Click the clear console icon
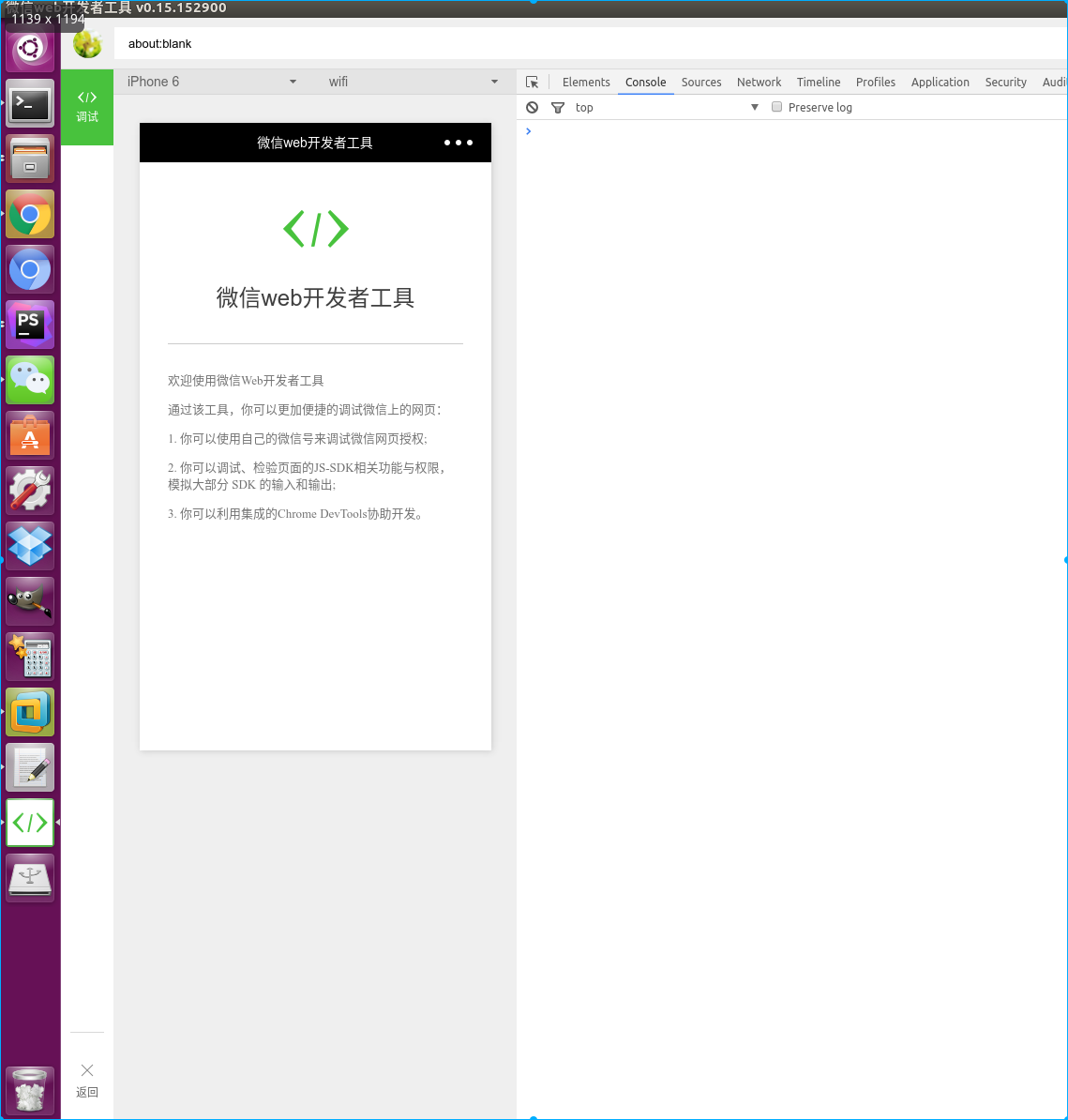The width and height of the screenshot is (1068, 1120). tap(532, 107)
